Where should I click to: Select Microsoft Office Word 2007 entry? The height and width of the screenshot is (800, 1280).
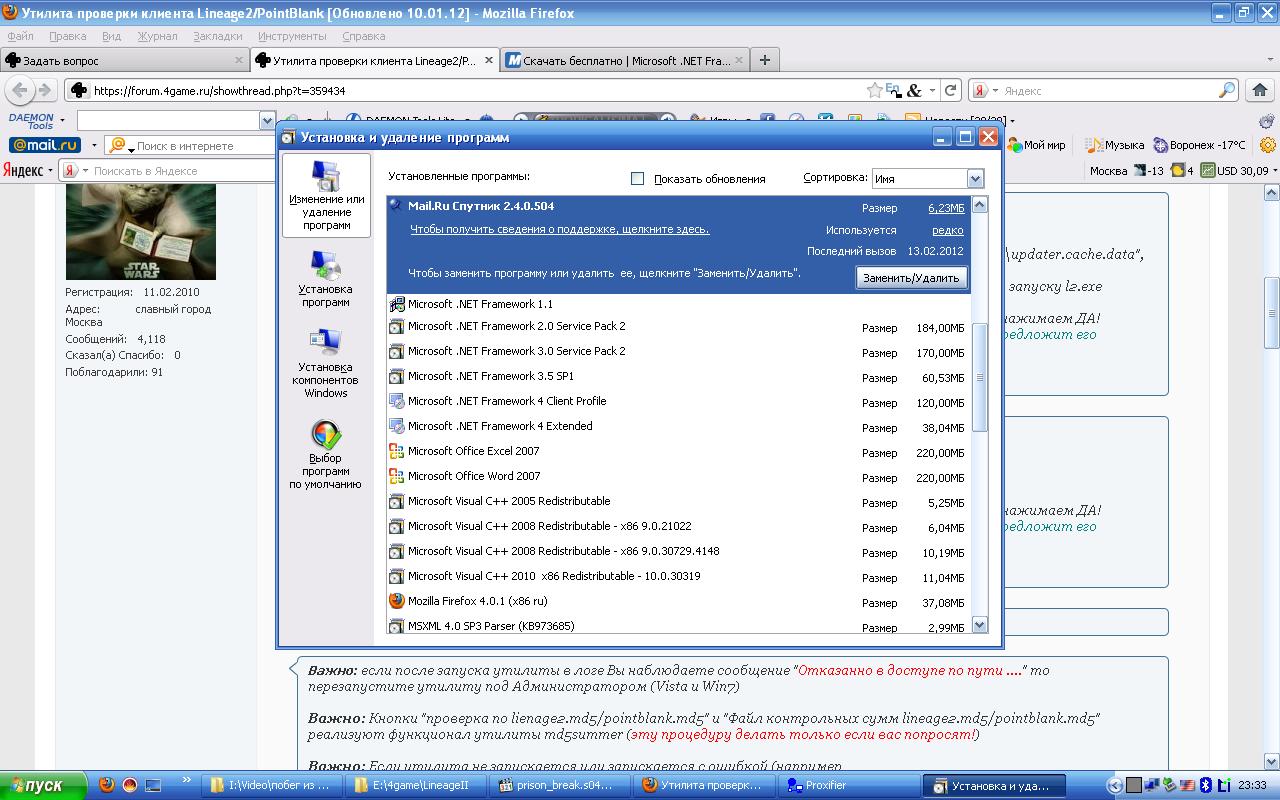(x=679, y=477)
